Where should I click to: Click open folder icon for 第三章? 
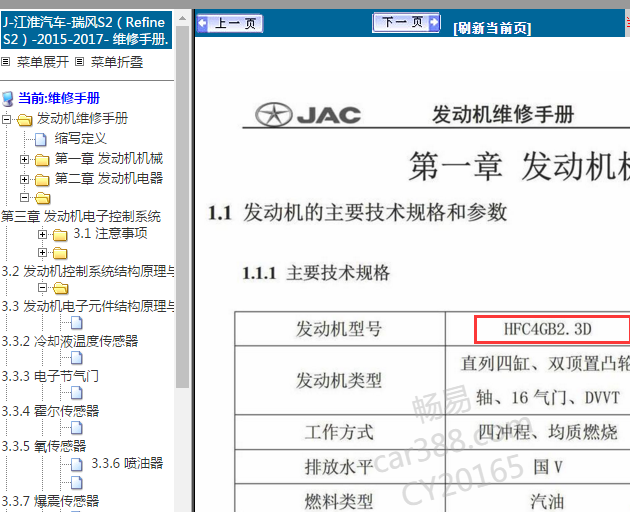(x=43, y=198)
